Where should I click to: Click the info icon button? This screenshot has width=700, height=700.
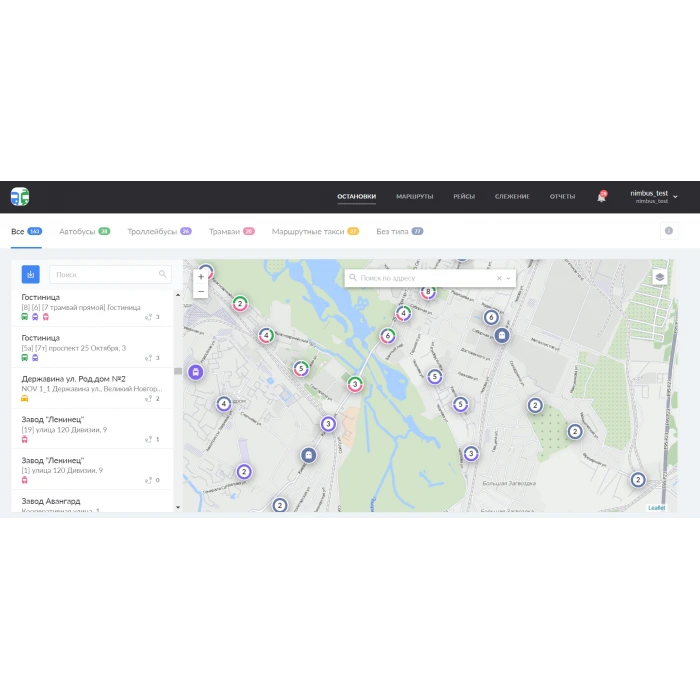click(x=669, y=231)
